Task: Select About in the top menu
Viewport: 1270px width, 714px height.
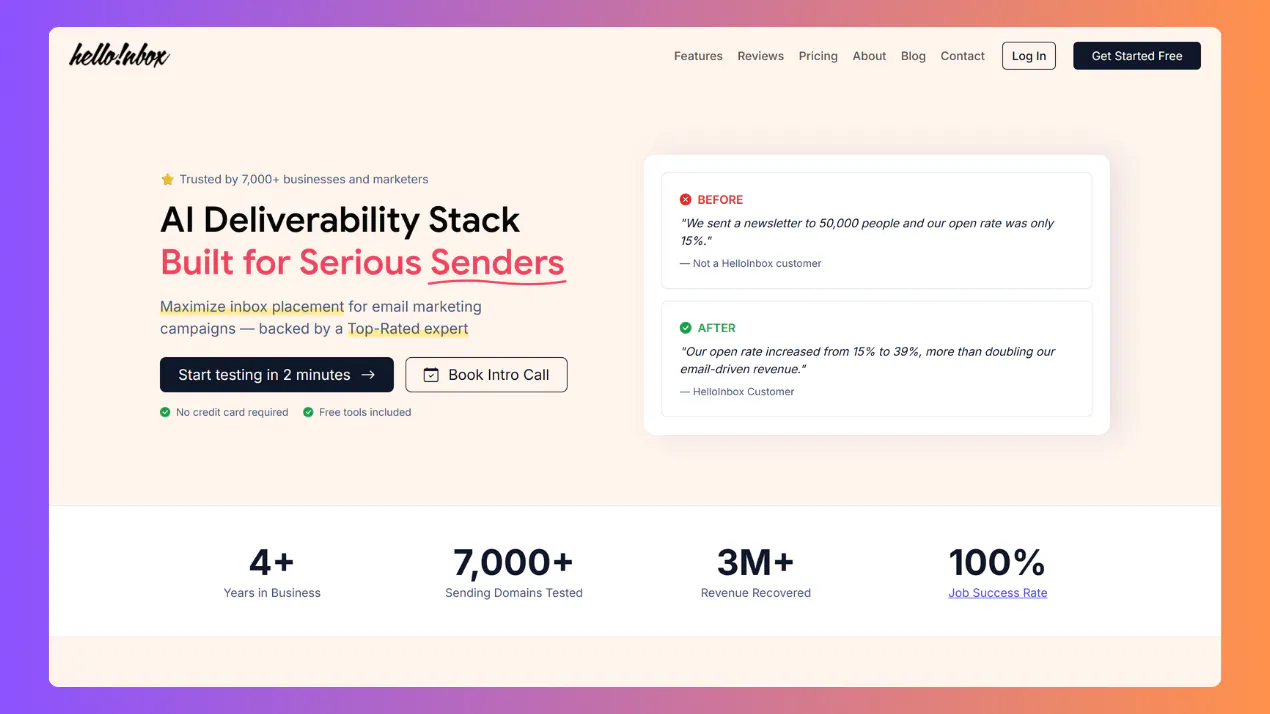Action: pos(869,56)
